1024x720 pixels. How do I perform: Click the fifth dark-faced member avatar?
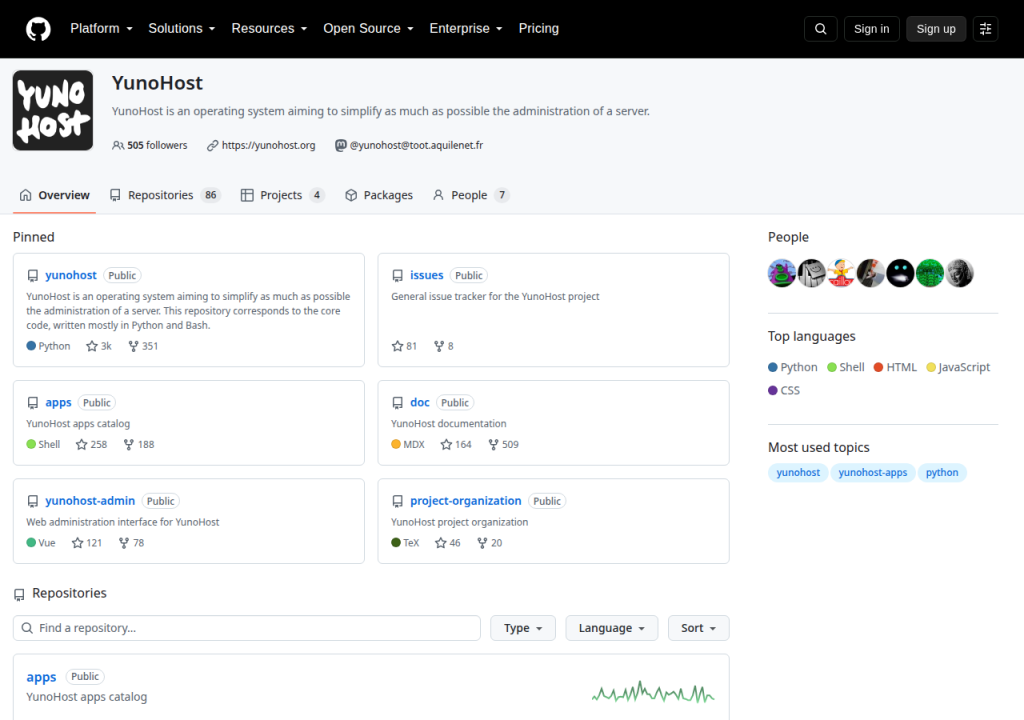point(901,273)
